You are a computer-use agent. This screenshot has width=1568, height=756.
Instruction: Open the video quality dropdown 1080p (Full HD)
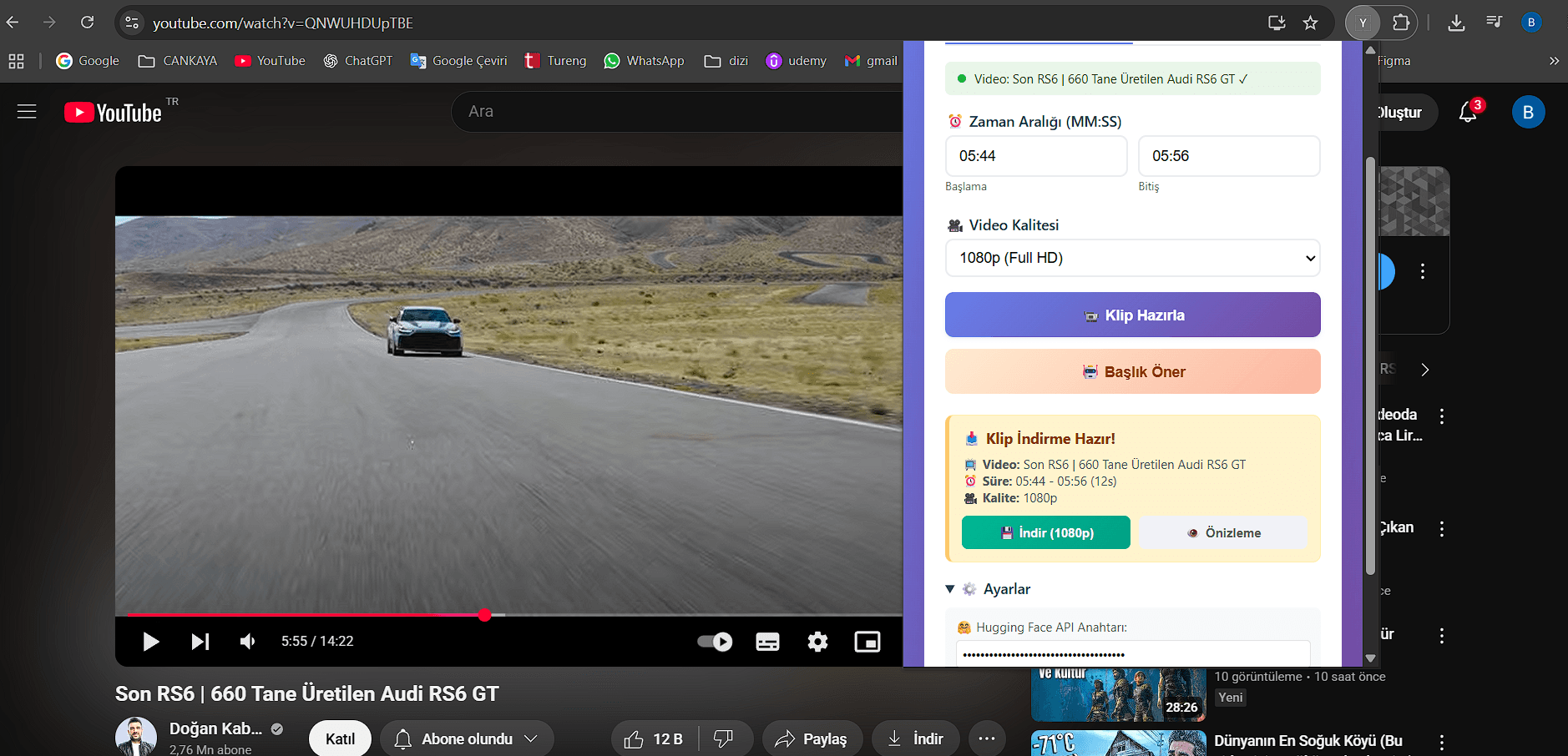coord(1132,258)
